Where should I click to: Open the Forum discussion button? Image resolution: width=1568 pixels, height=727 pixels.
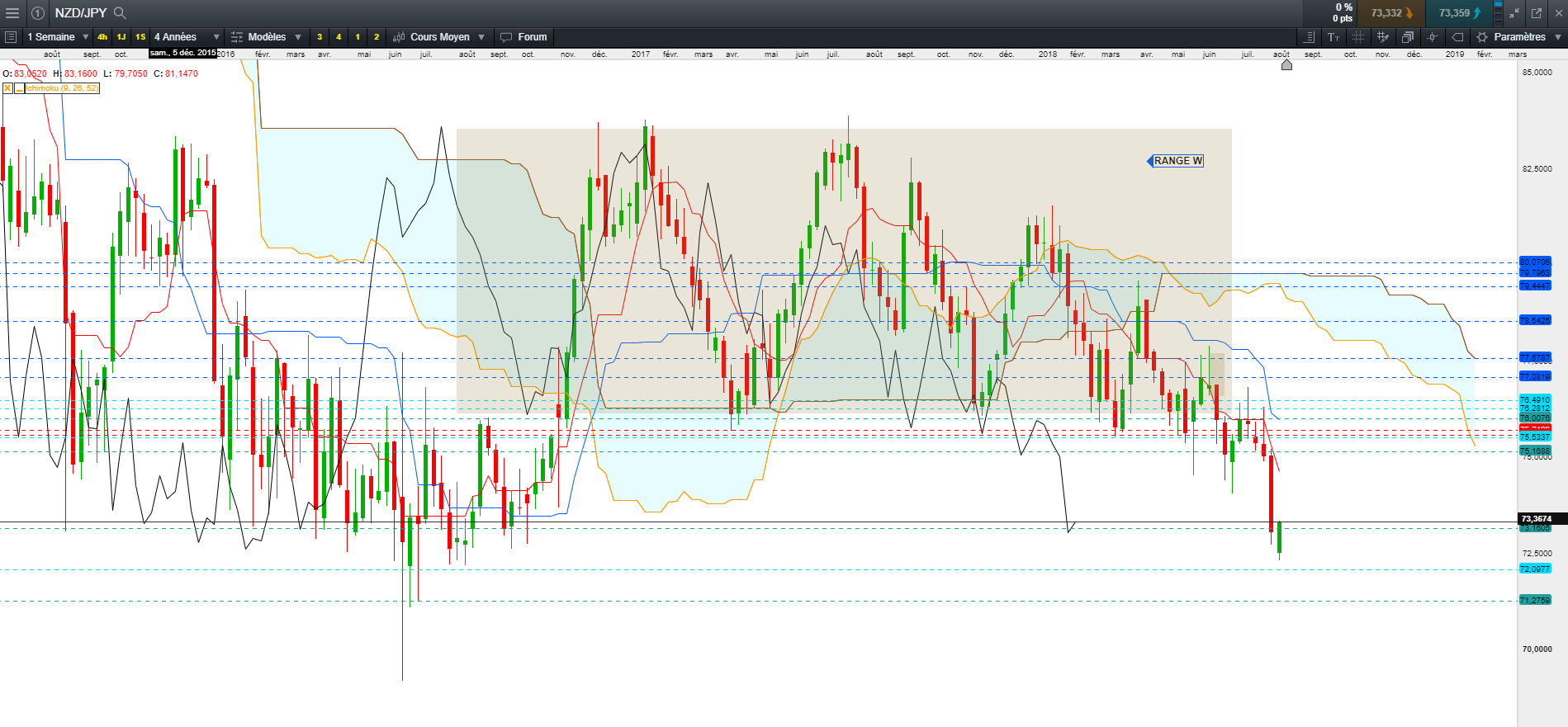click(x=523, y=37)
